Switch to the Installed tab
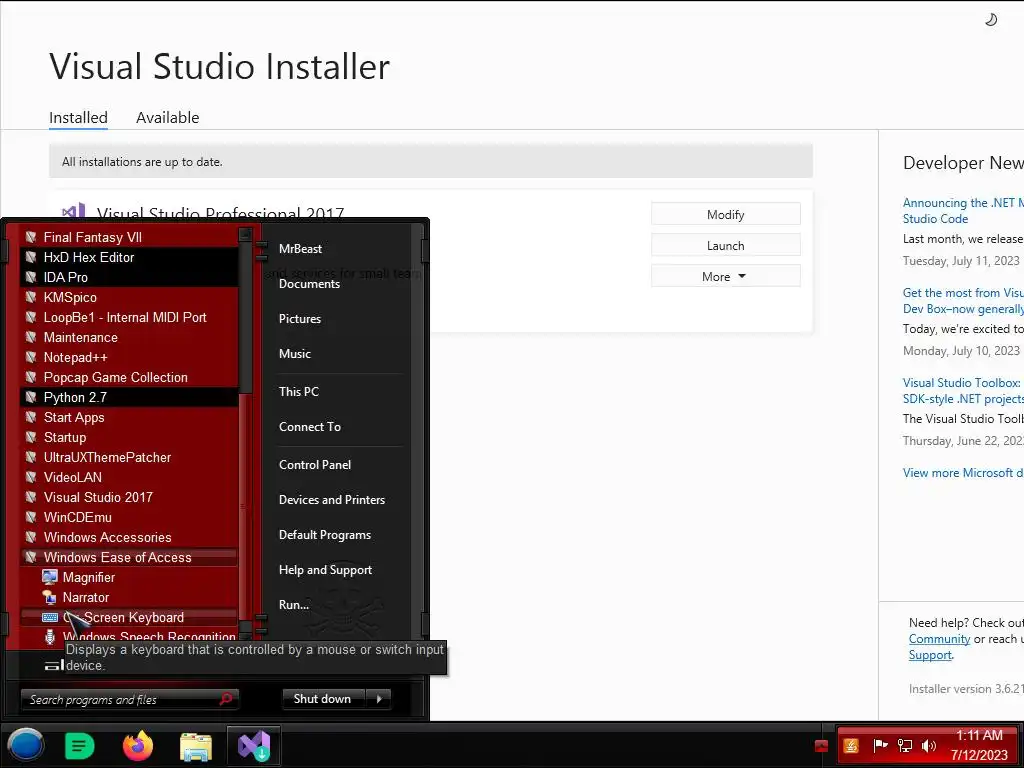Viewport: 1024px width, 768px height. [x=78, y=118]
